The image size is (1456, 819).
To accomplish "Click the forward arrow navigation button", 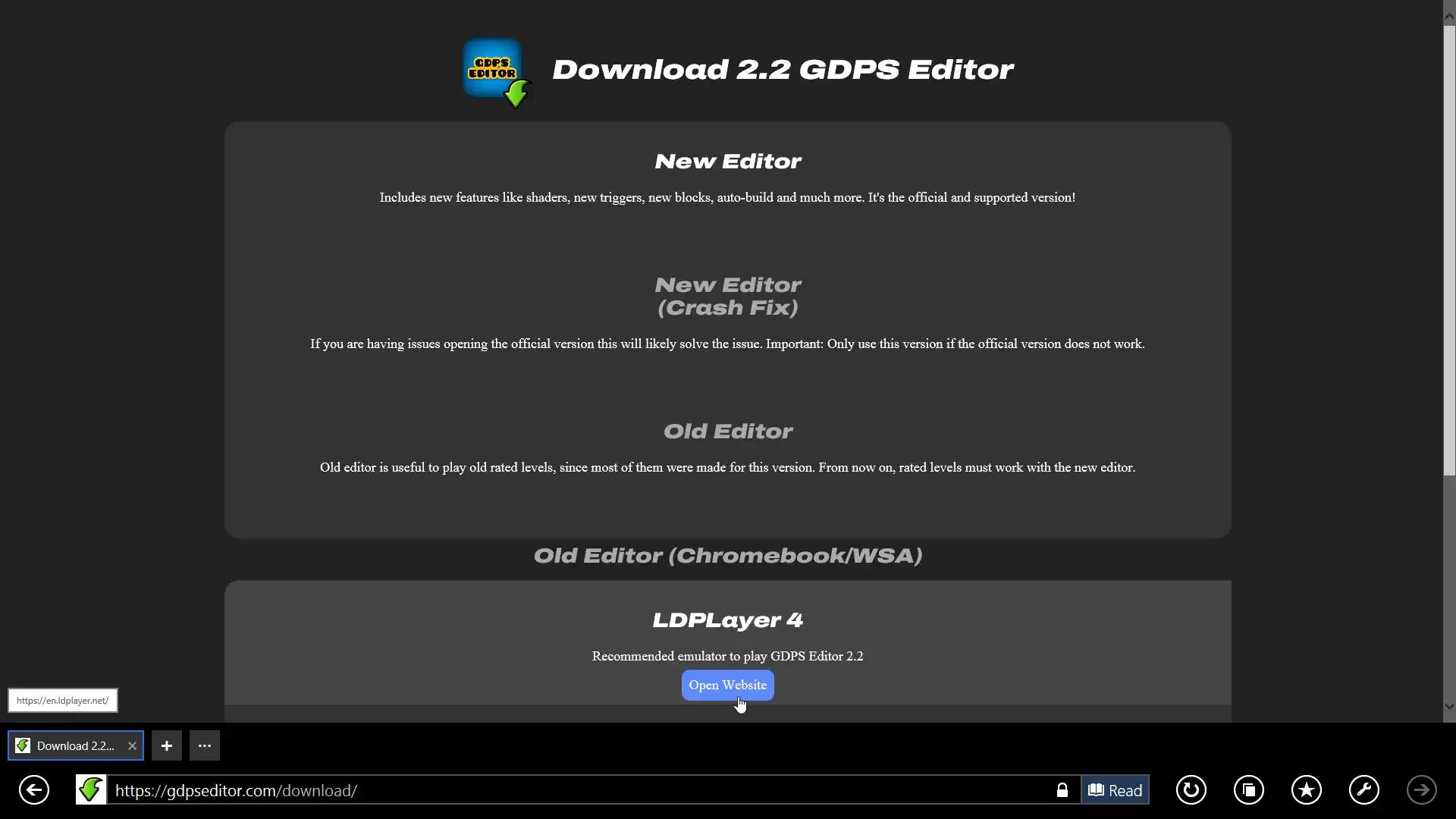I will [x=1421, y=790].
